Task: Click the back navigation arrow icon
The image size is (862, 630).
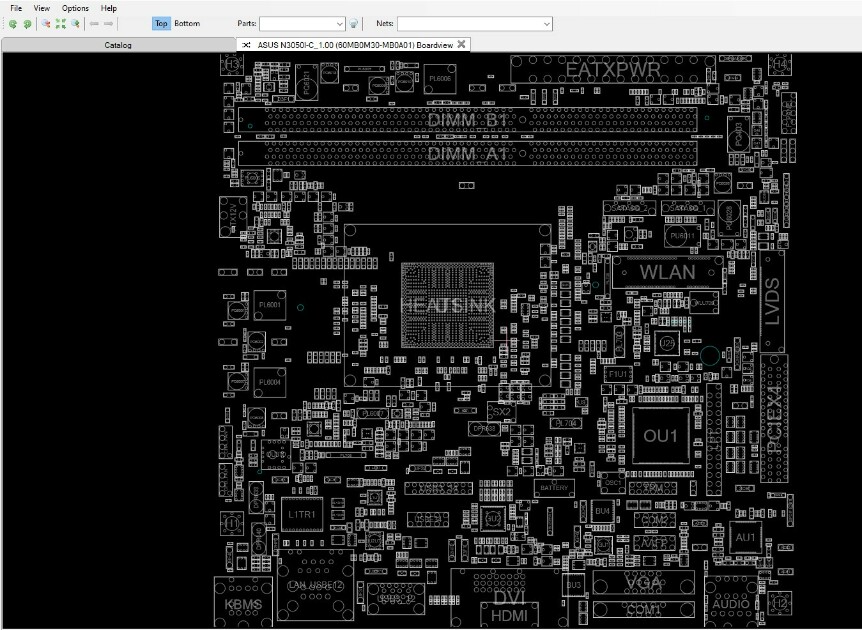Action: pos(94,24)
